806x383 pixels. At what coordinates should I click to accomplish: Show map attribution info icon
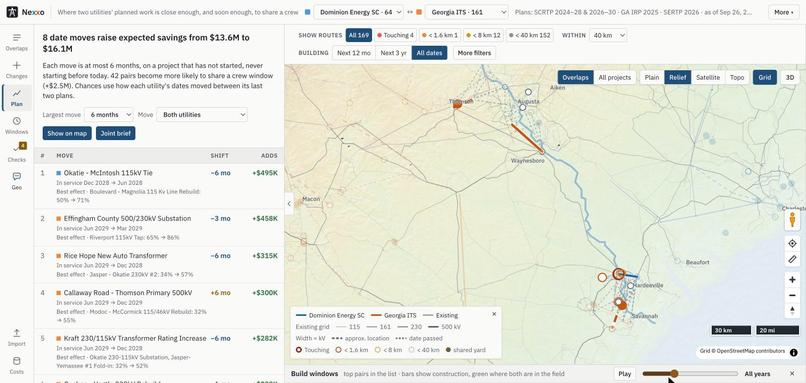794,352
